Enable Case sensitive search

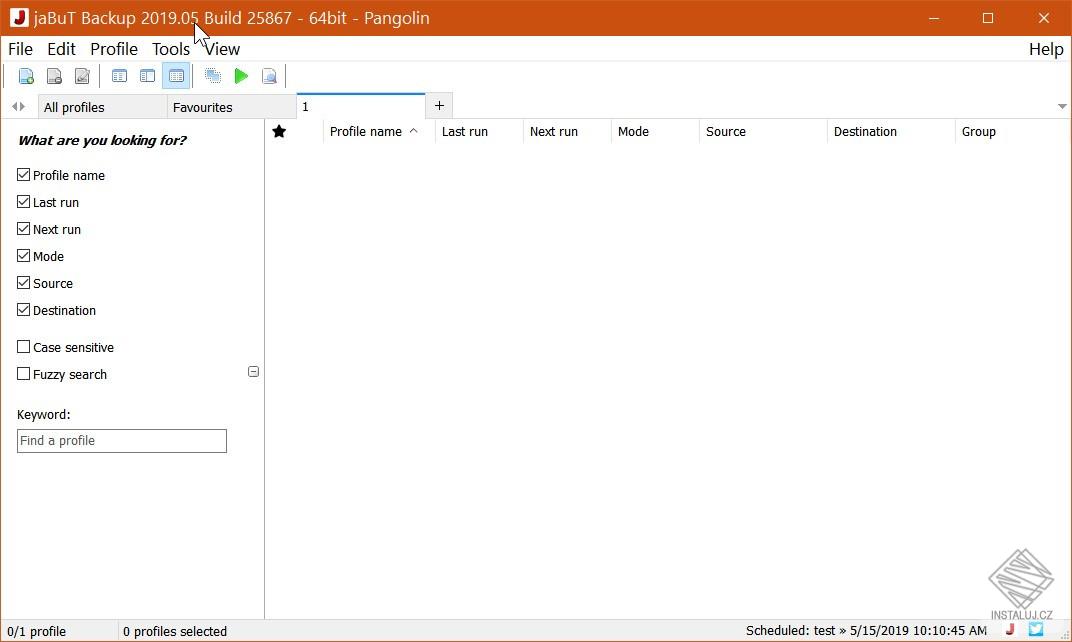(x=23, y=347)
